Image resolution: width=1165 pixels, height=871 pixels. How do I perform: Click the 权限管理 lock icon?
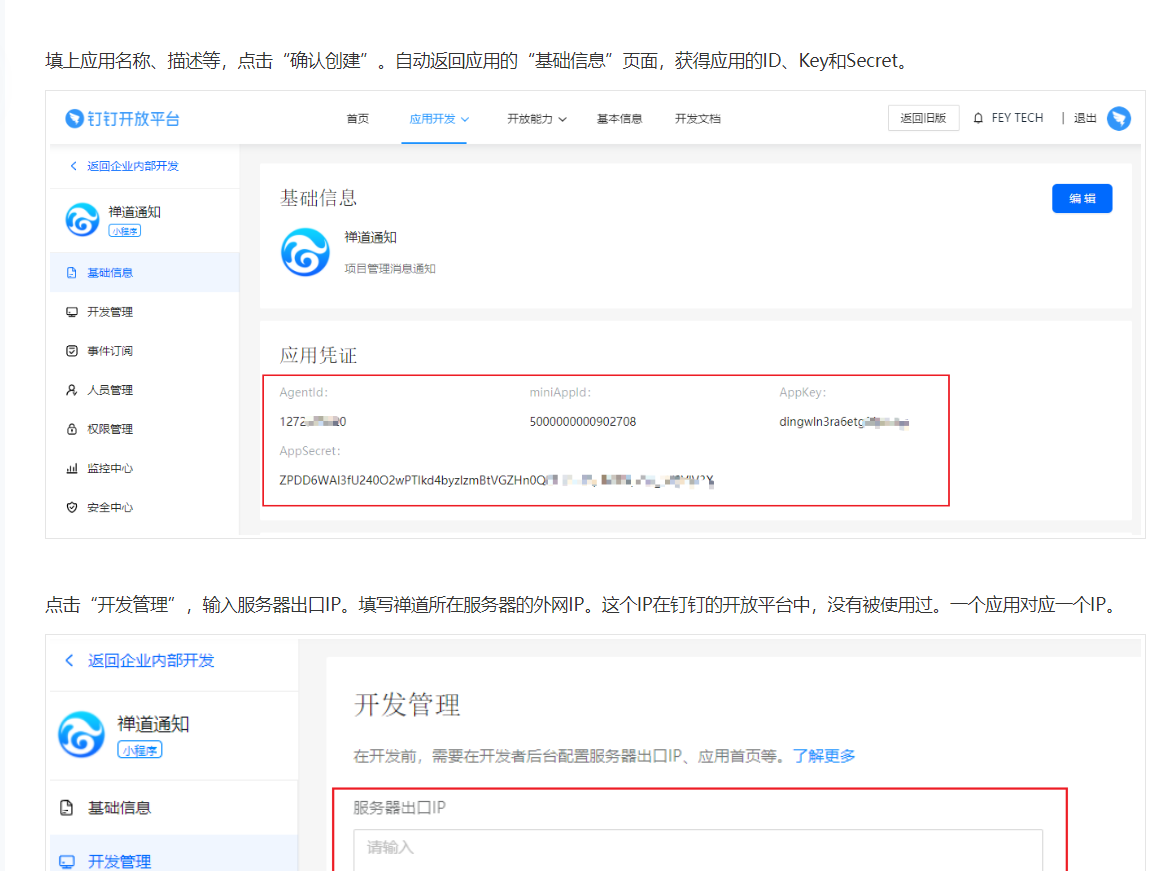(72, 429)
